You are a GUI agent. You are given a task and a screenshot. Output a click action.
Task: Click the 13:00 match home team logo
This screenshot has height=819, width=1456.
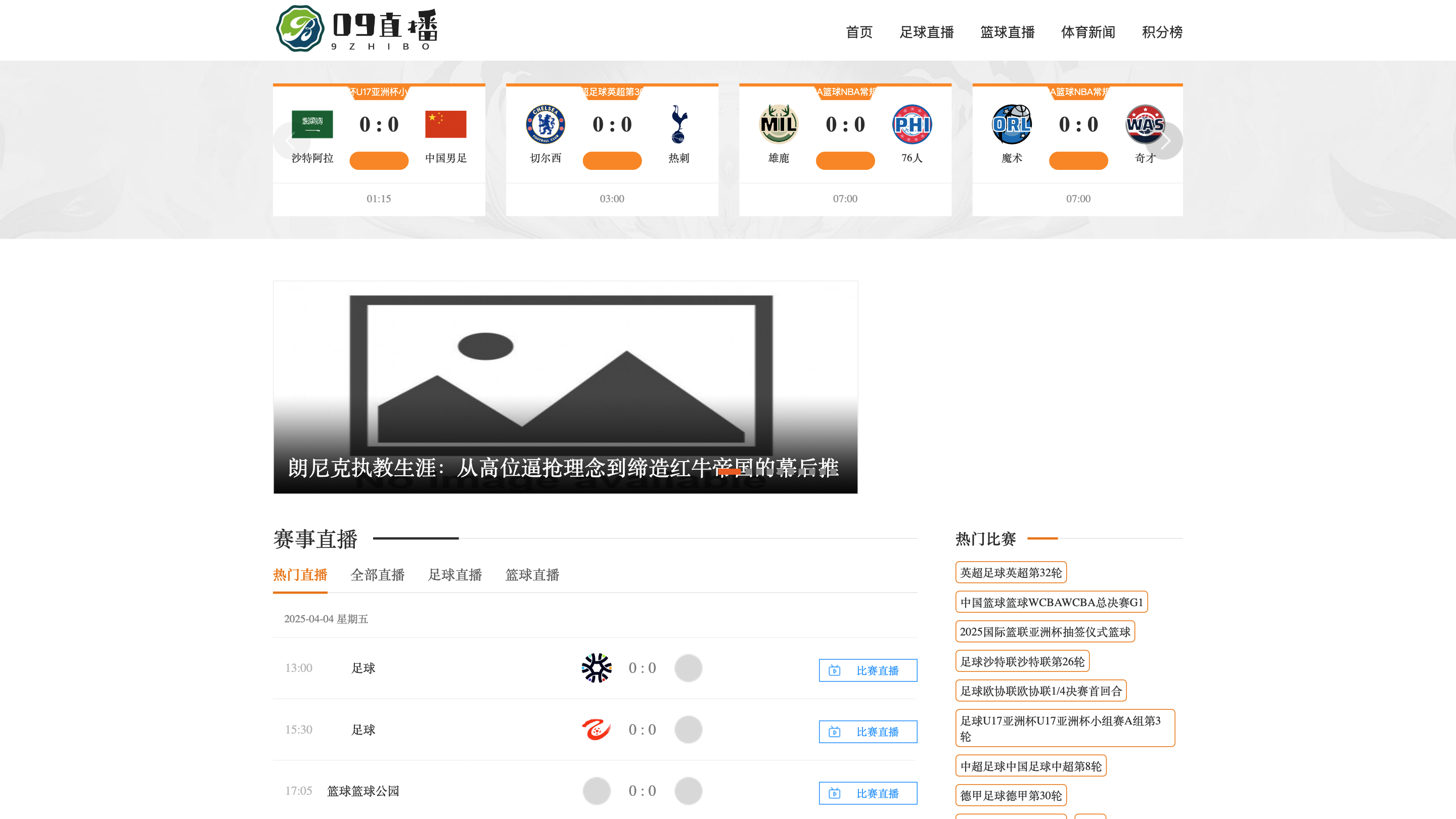coord(597,668)
